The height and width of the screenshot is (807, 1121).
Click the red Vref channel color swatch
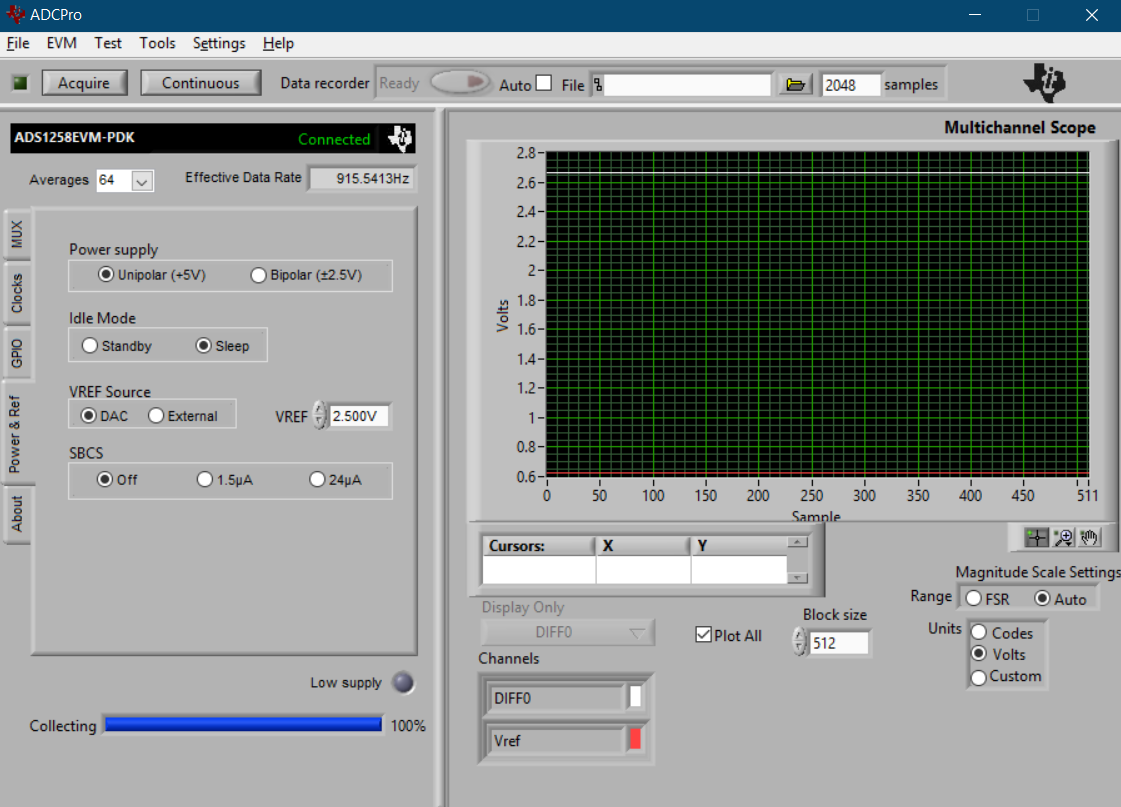[635, 741]
